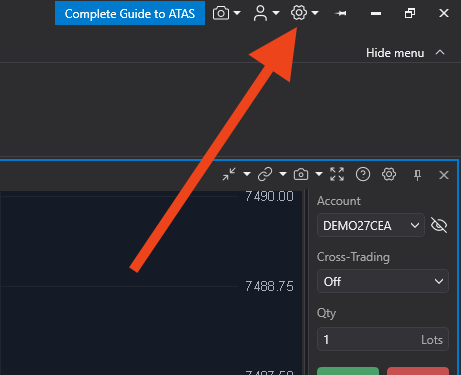
Task: Minimize the ATAS window
Action: [x=376, y=13]
